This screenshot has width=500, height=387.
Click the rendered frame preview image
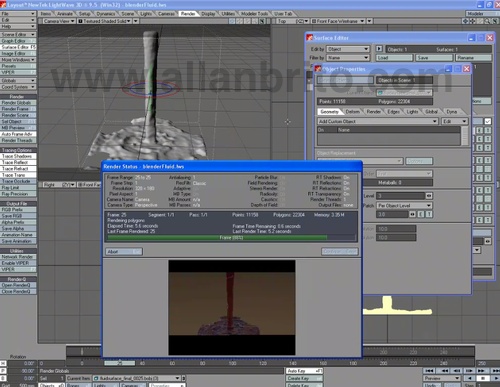[232, 308]
